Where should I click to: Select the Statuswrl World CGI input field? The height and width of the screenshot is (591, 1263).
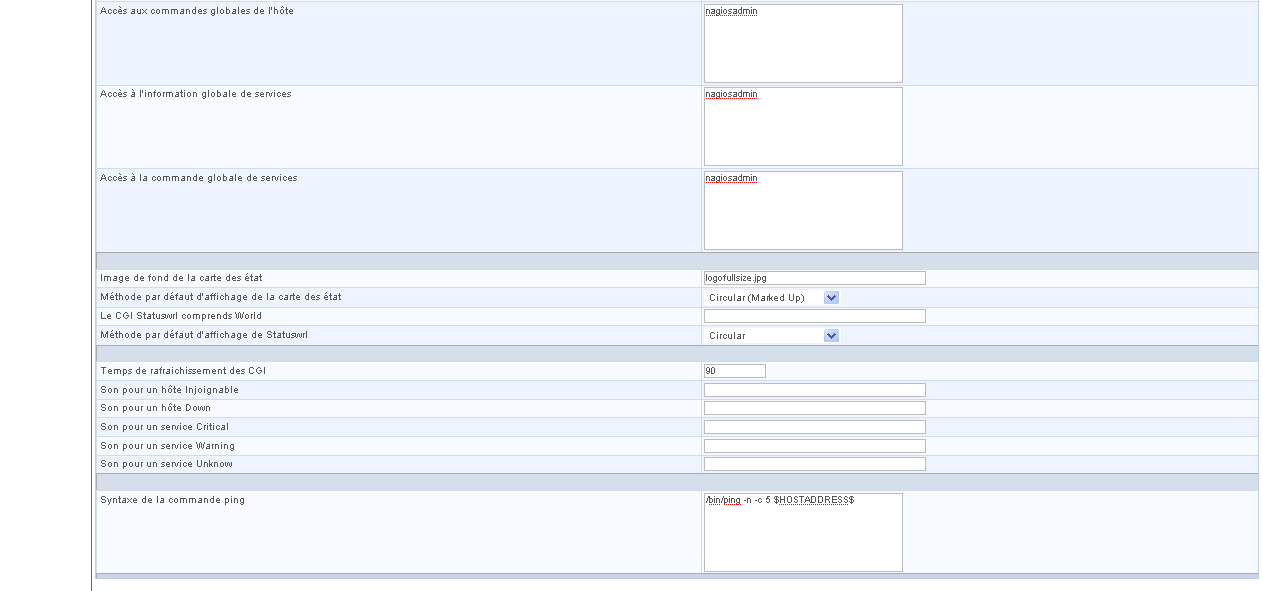pyautogui.click(x=814, y=316)
